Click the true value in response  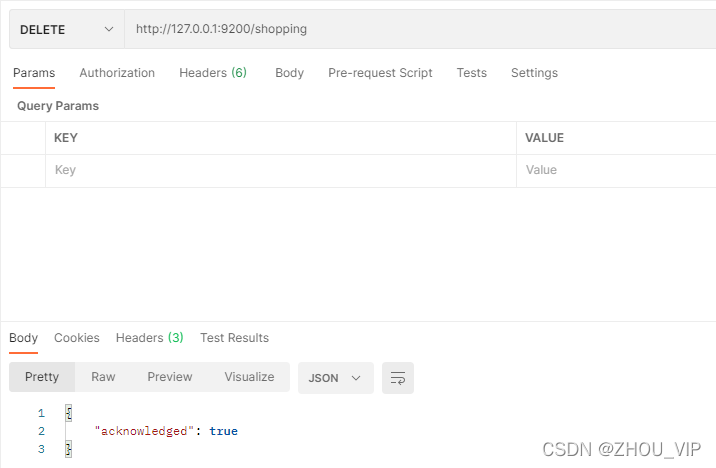(223, 431)
